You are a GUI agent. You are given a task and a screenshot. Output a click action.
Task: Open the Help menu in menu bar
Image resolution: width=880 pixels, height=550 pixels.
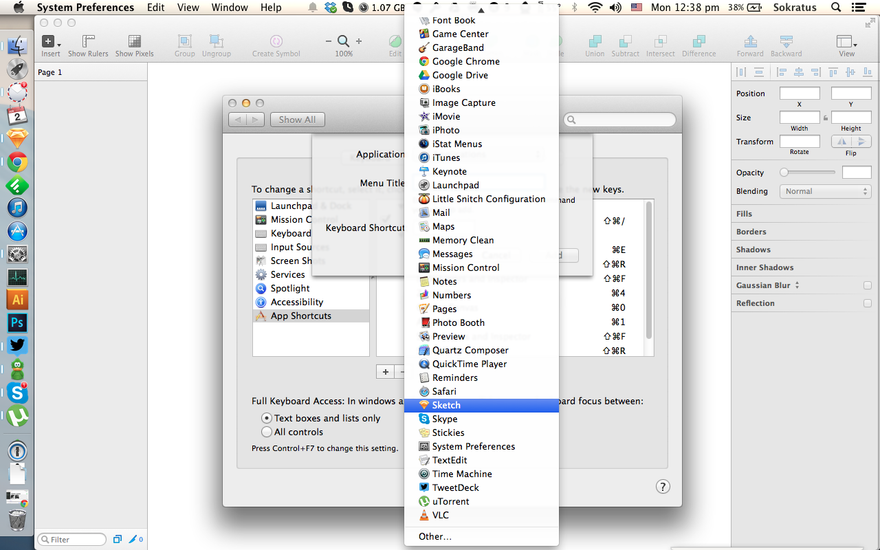271,7
